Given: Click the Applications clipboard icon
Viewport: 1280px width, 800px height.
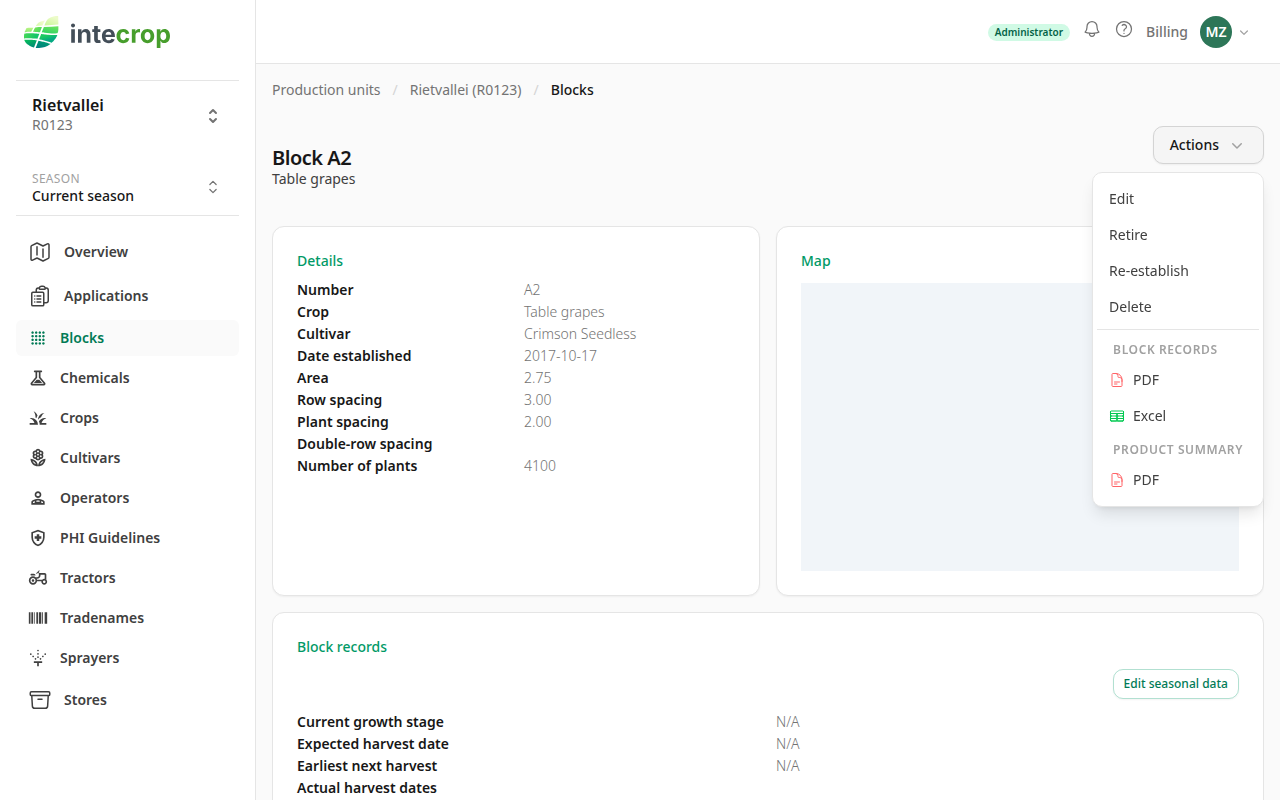Looking at the screenshot, I should [40, 296].
